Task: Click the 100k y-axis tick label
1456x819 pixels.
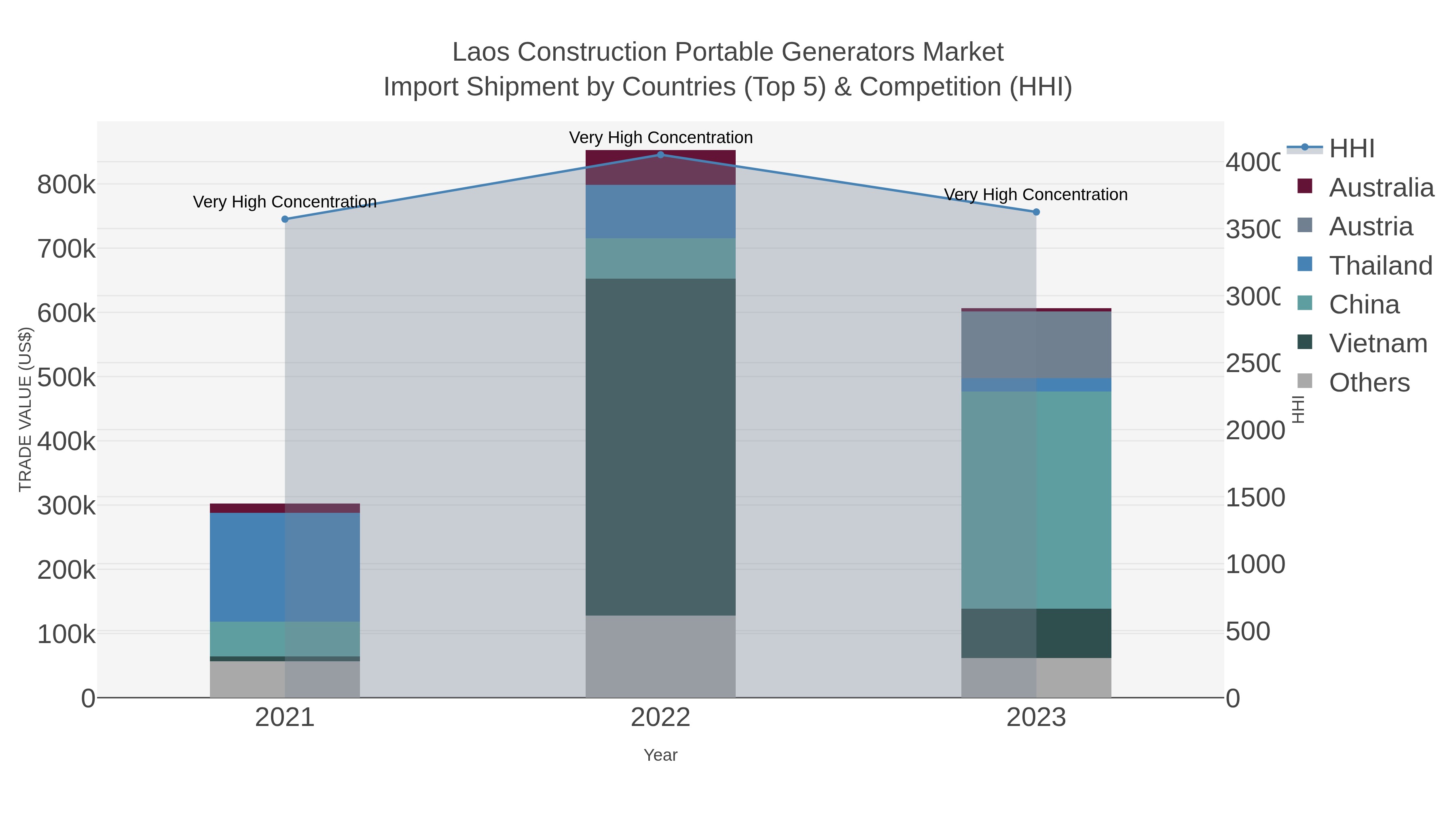Action: click(67, 635)
